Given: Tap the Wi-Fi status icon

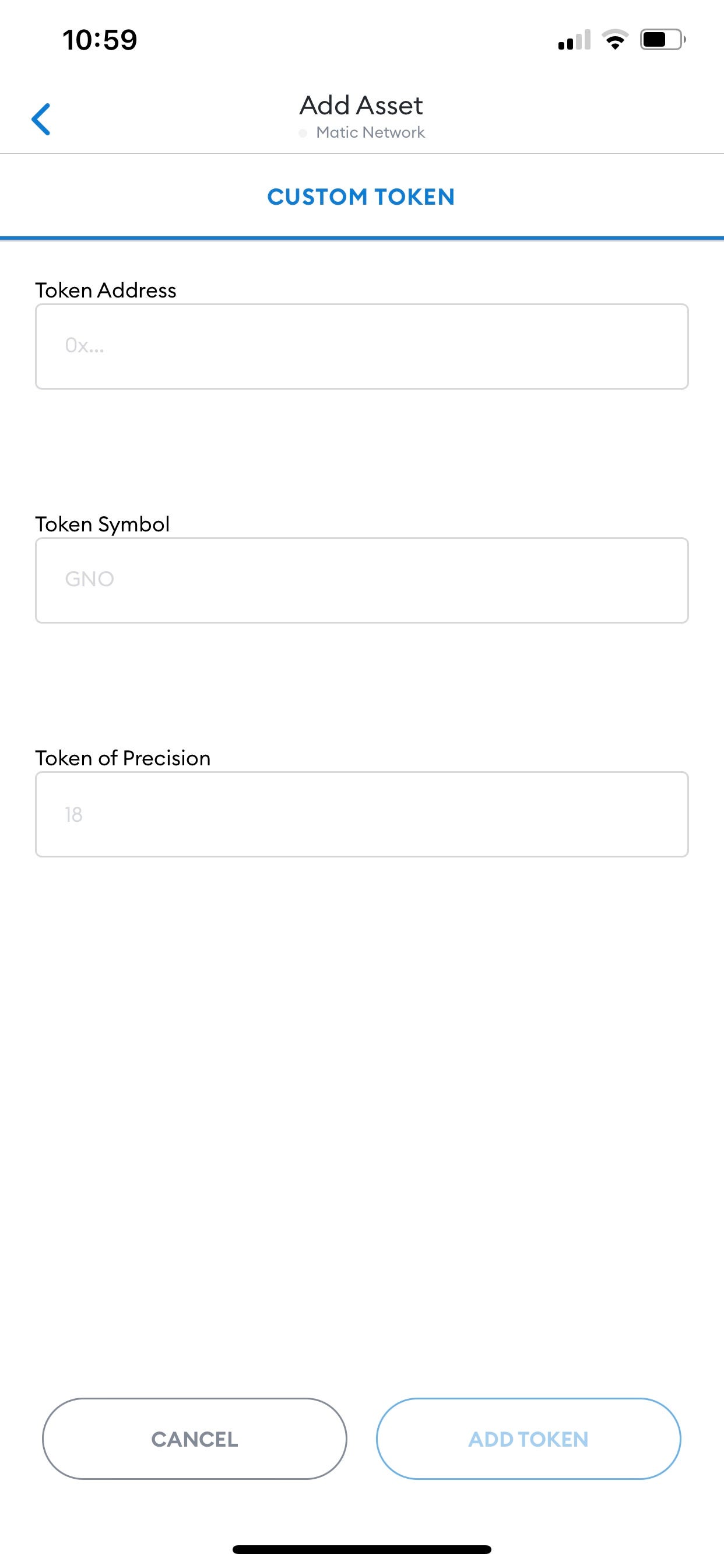Looking at the screenshot, I should click(x=615, y=40).
